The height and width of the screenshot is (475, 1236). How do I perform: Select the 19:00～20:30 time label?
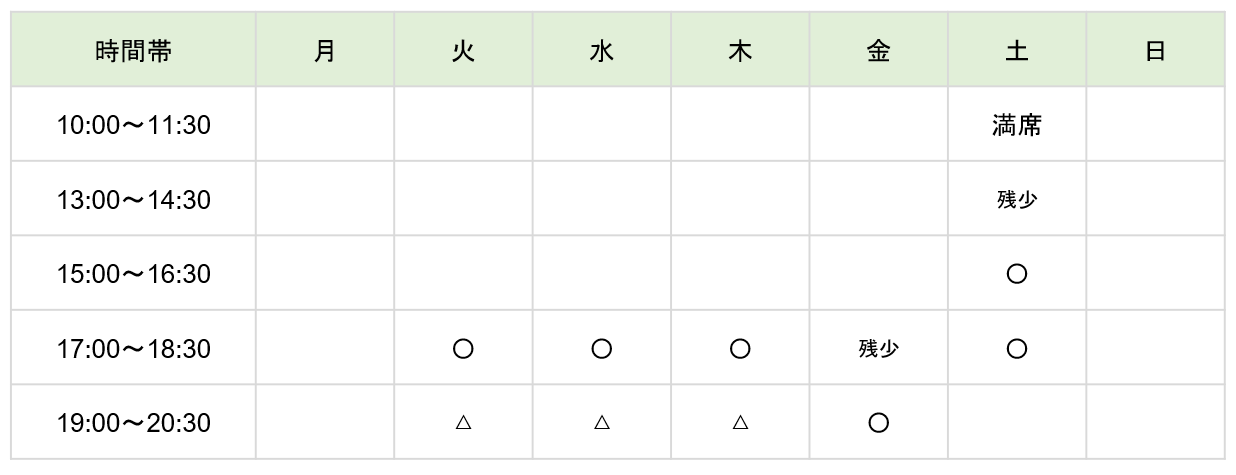tap(133, 423)
